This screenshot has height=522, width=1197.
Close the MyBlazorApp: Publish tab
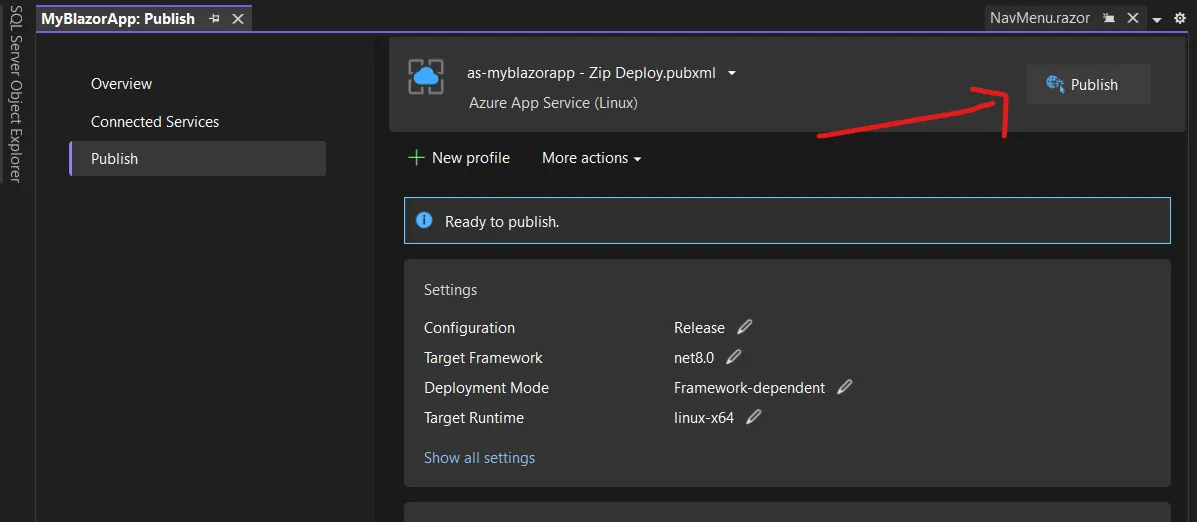(x=237, y=18)
